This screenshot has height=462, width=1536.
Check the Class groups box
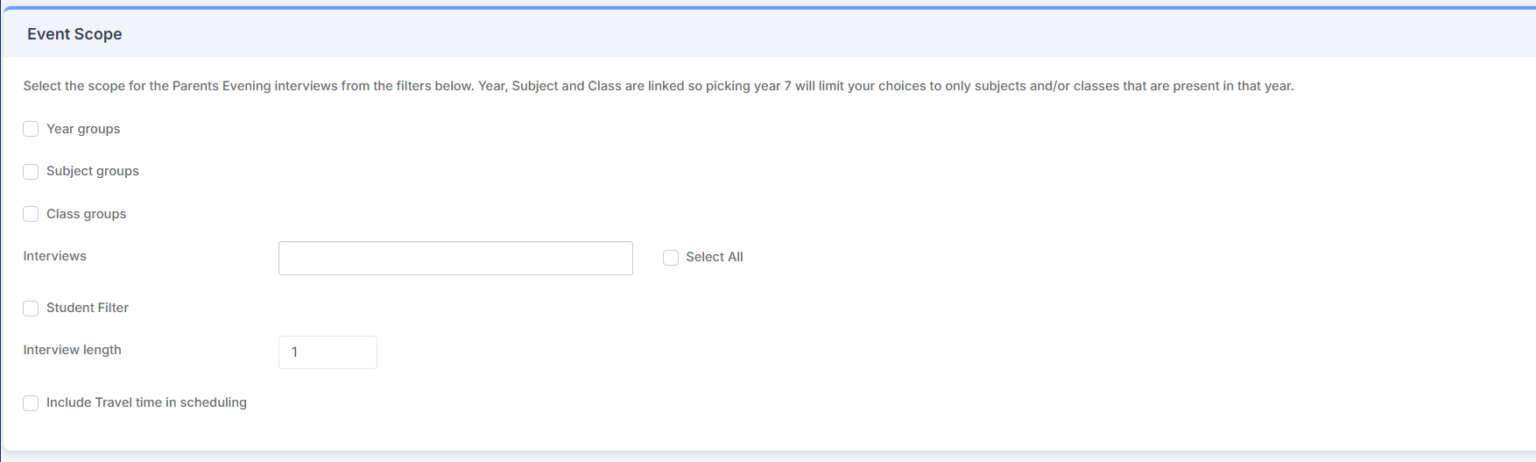31,214
